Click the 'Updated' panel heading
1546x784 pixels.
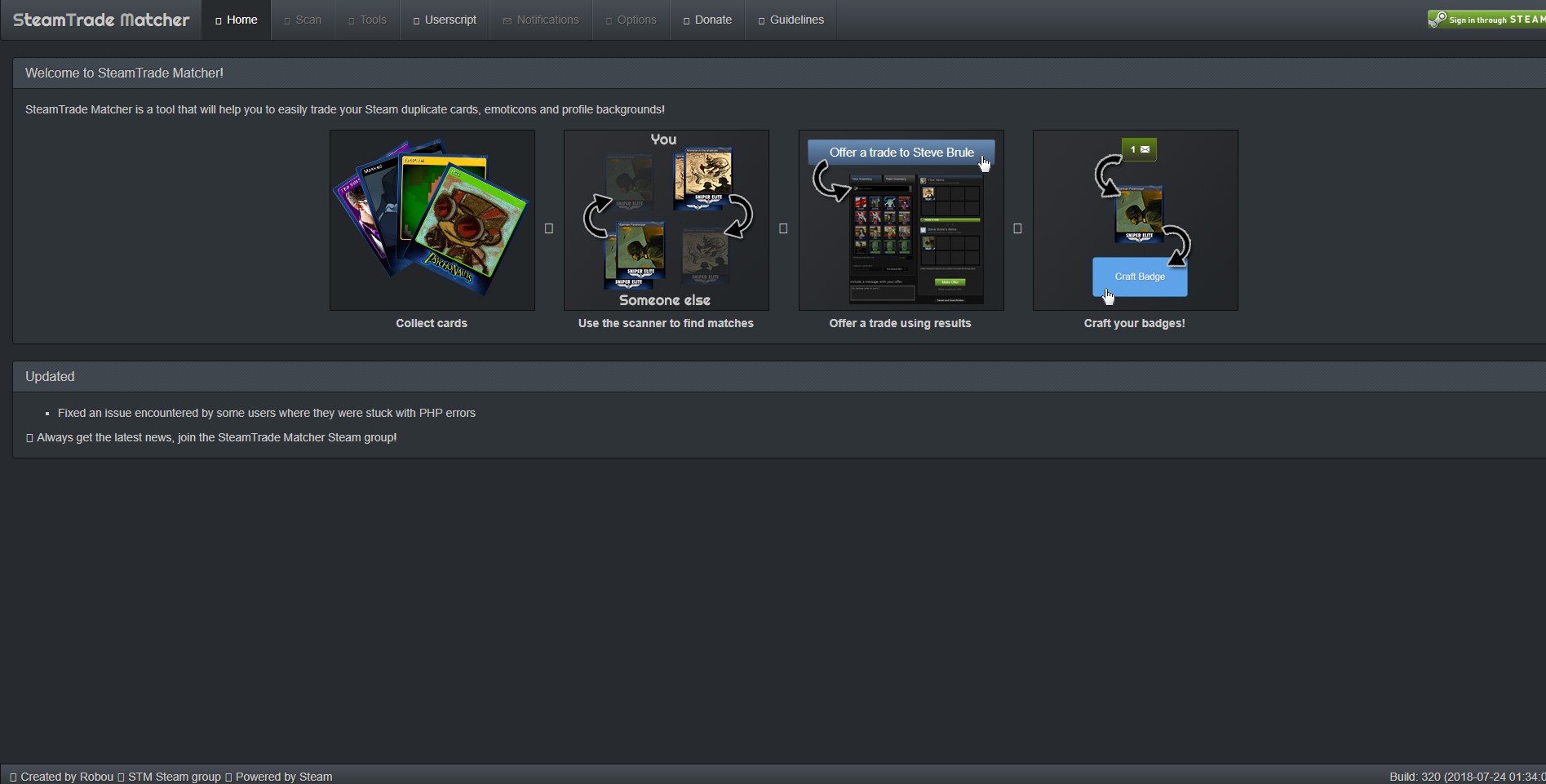pyautogui.click(x=50, y=376)
